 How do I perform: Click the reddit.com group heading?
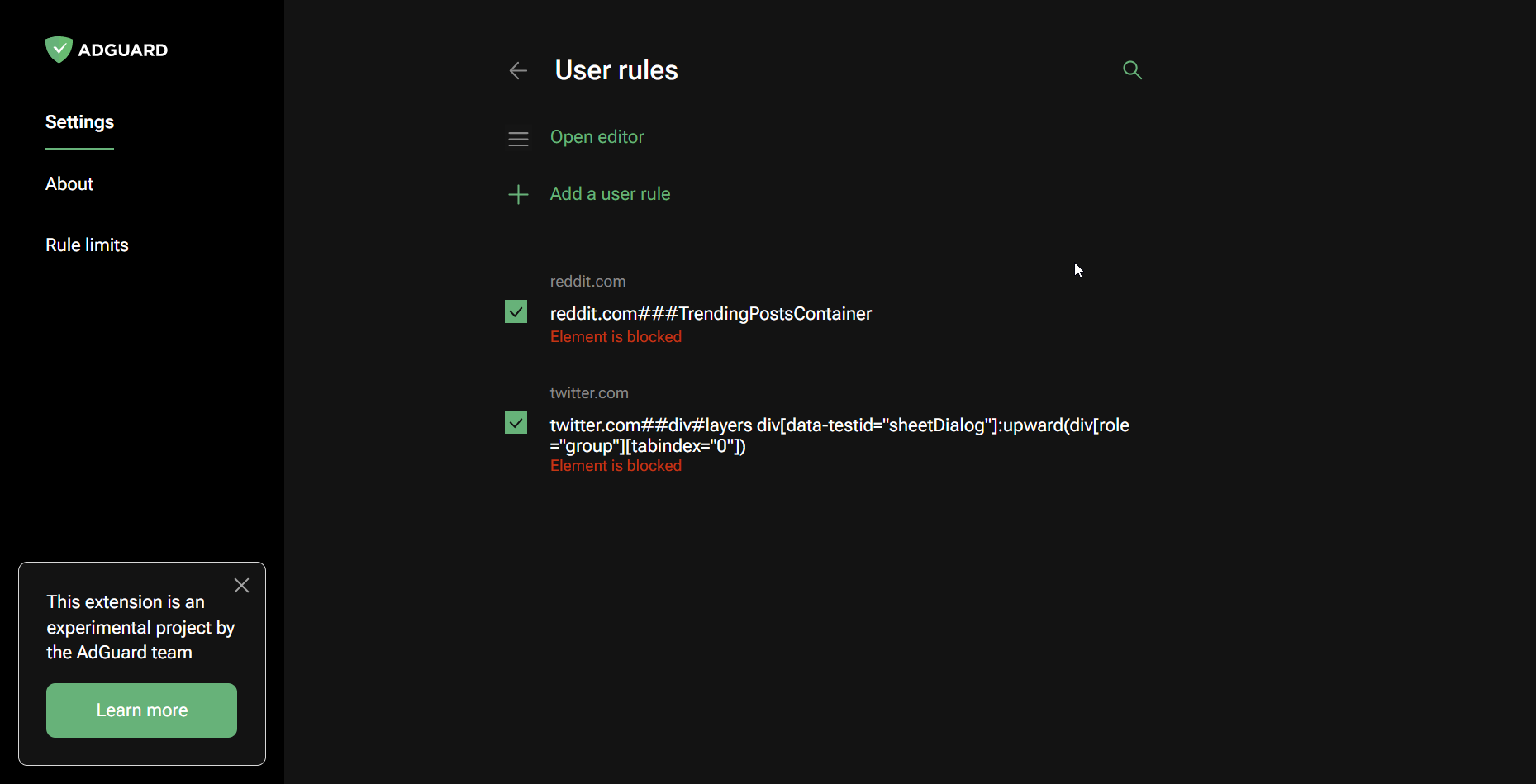(x=587, y=282)
